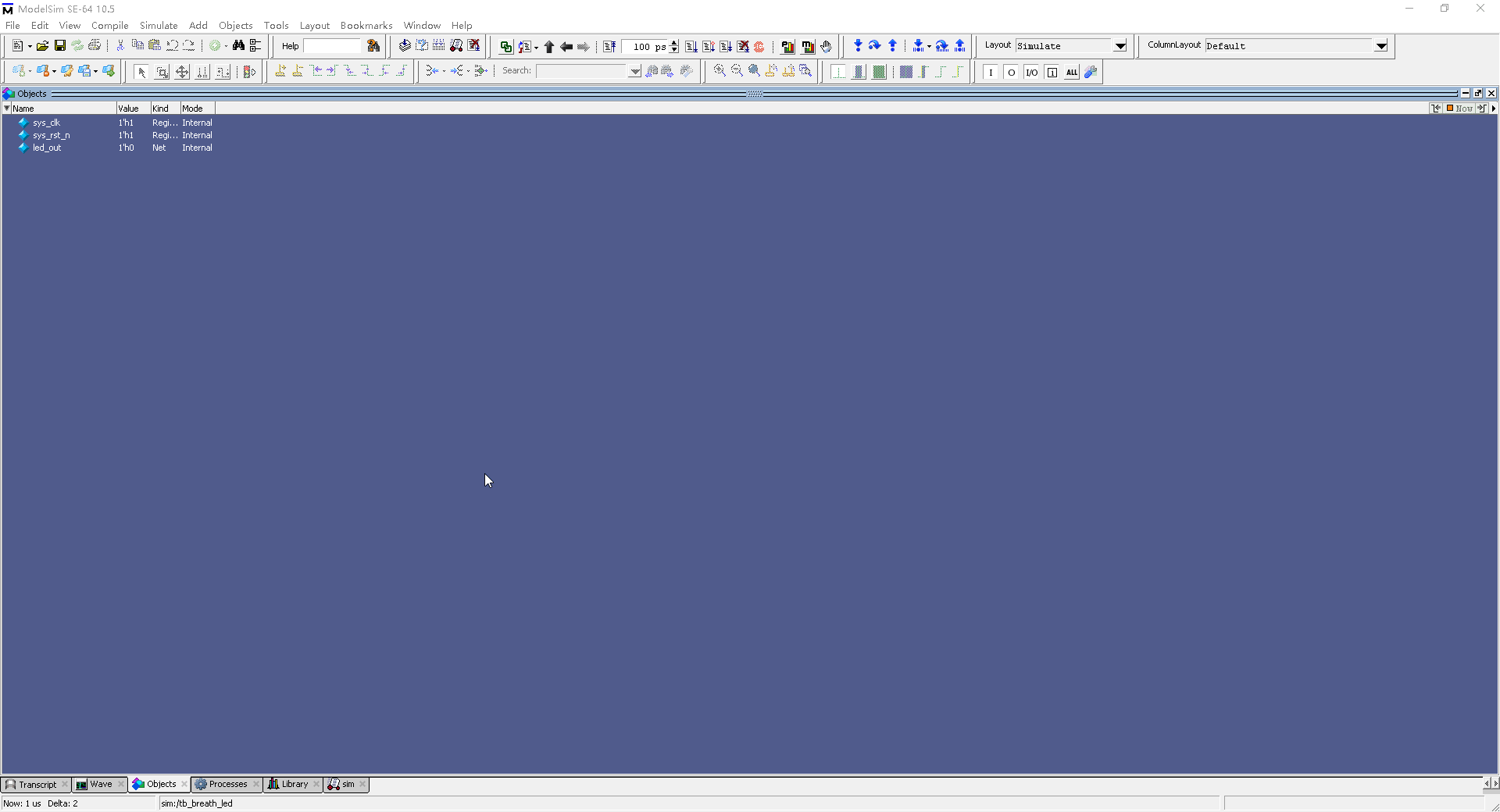Click the Step Out blue up-arrow icon
The image size is (1500, 812).
pos(892,46)
